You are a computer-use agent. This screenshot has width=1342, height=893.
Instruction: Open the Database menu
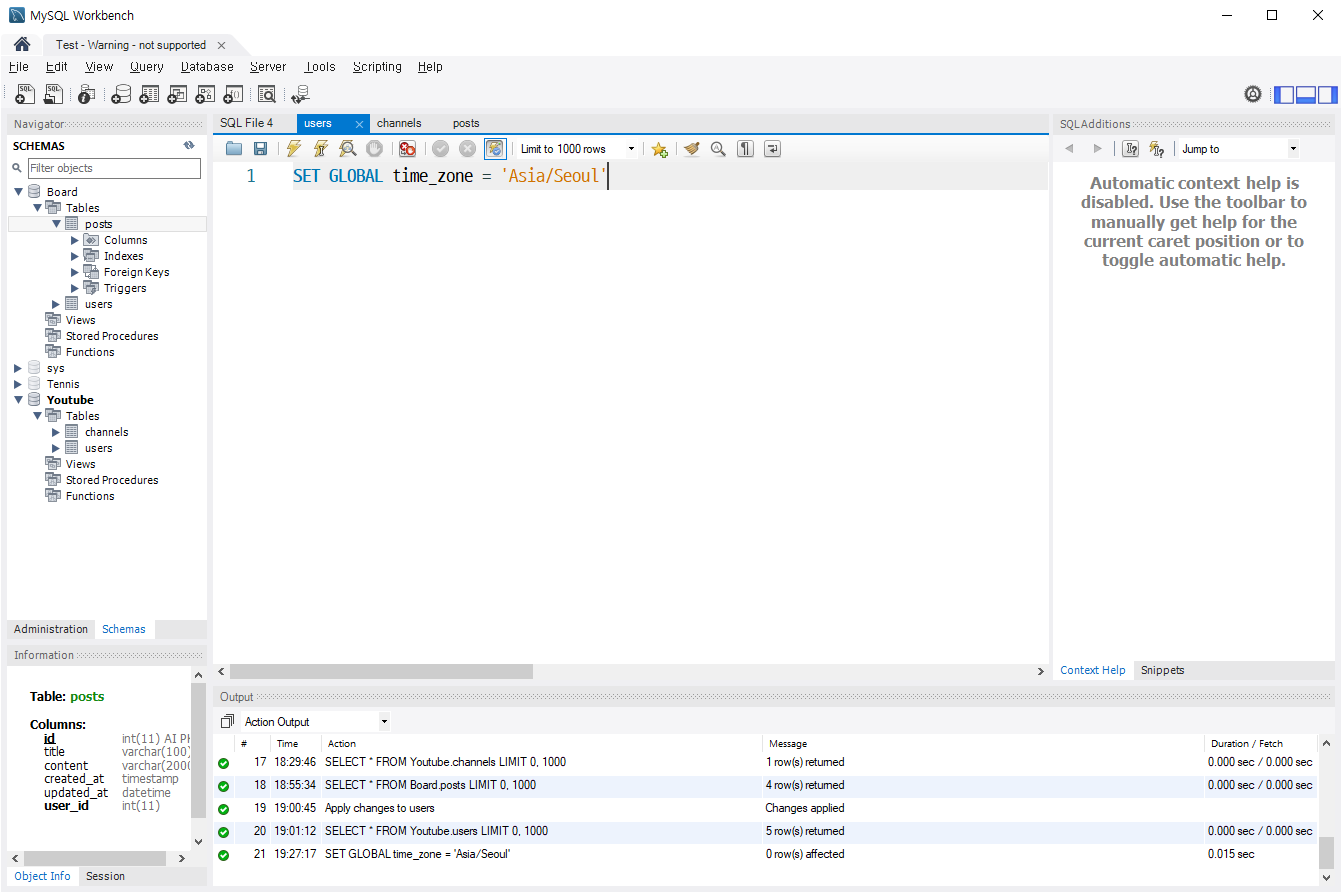207,67
